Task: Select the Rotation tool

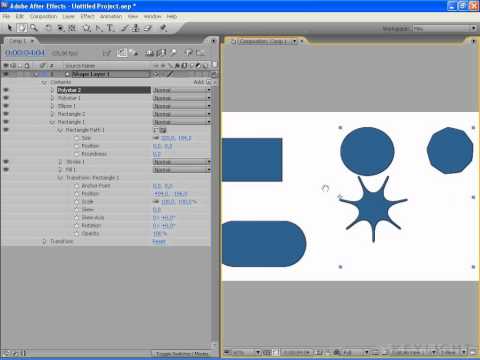Action: (48, 28)
